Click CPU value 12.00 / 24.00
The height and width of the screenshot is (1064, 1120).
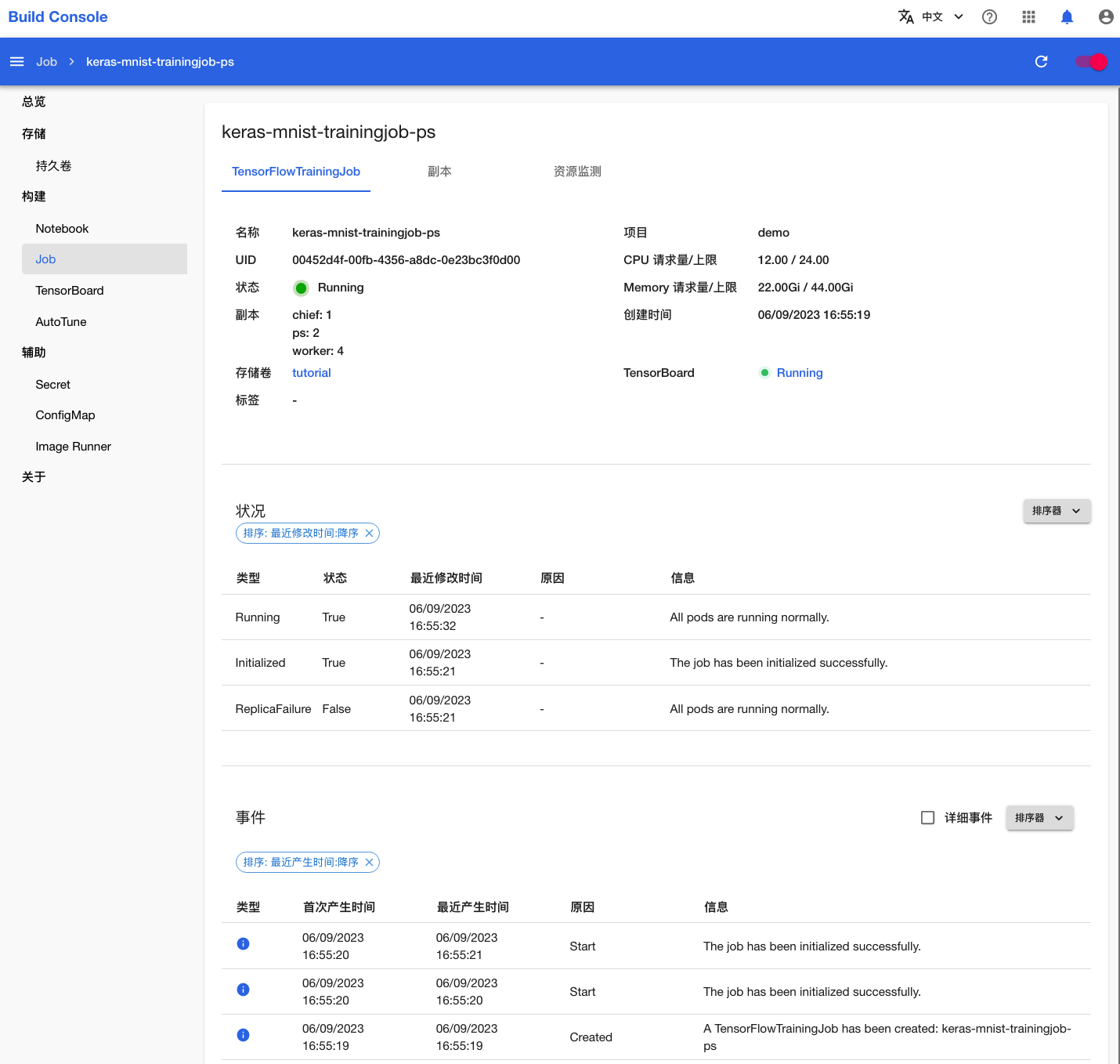[x=793, y=260]
